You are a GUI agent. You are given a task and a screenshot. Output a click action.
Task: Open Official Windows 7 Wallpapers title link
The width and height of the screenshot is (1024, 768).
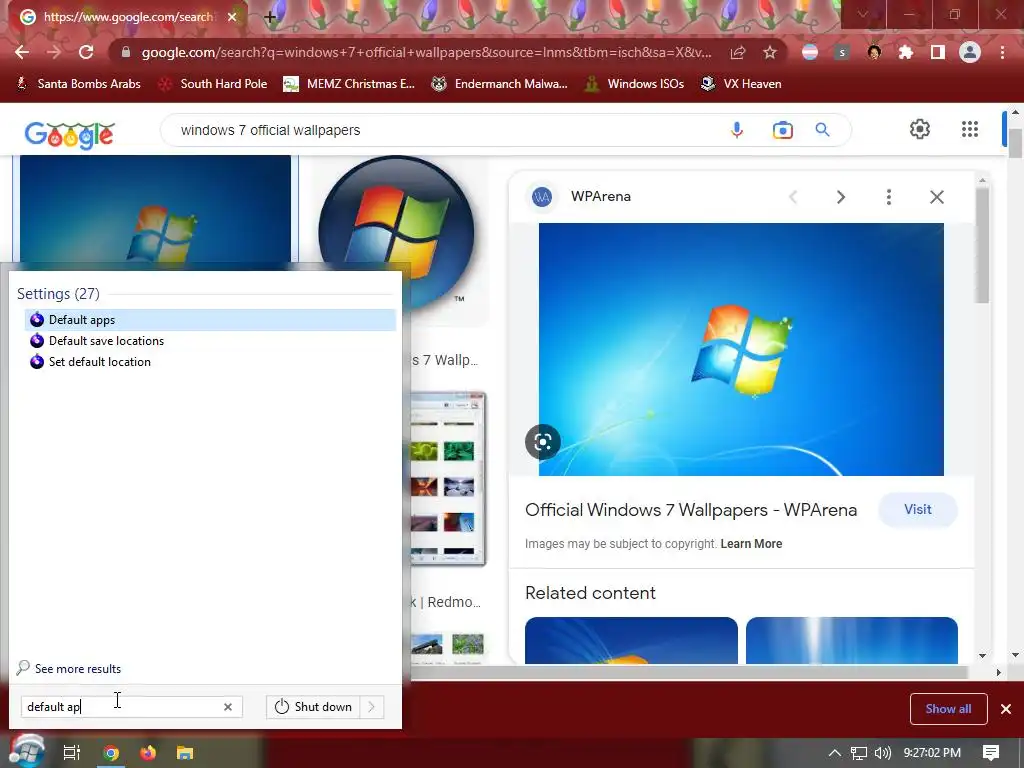[x=691, y=510]
